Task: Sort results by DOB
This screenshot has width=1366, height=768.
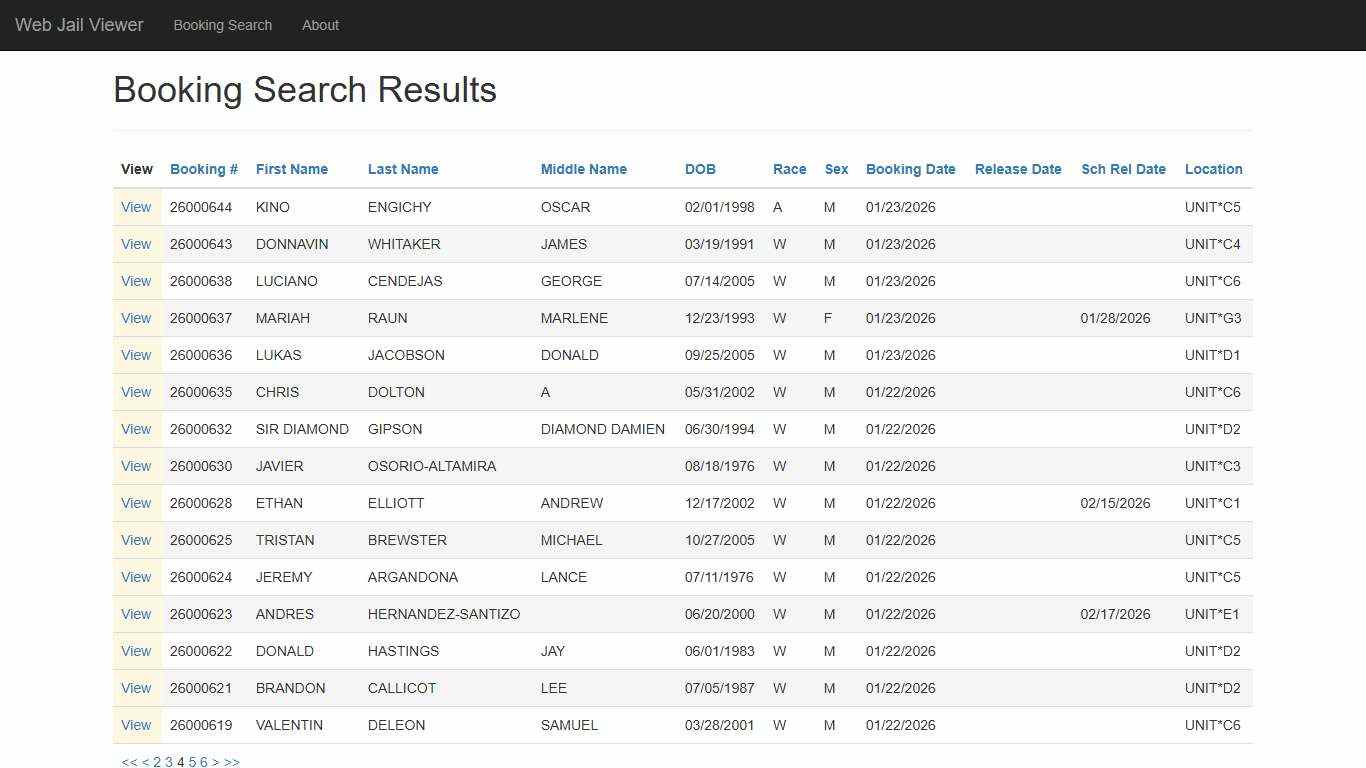Action: pos(700,169)
